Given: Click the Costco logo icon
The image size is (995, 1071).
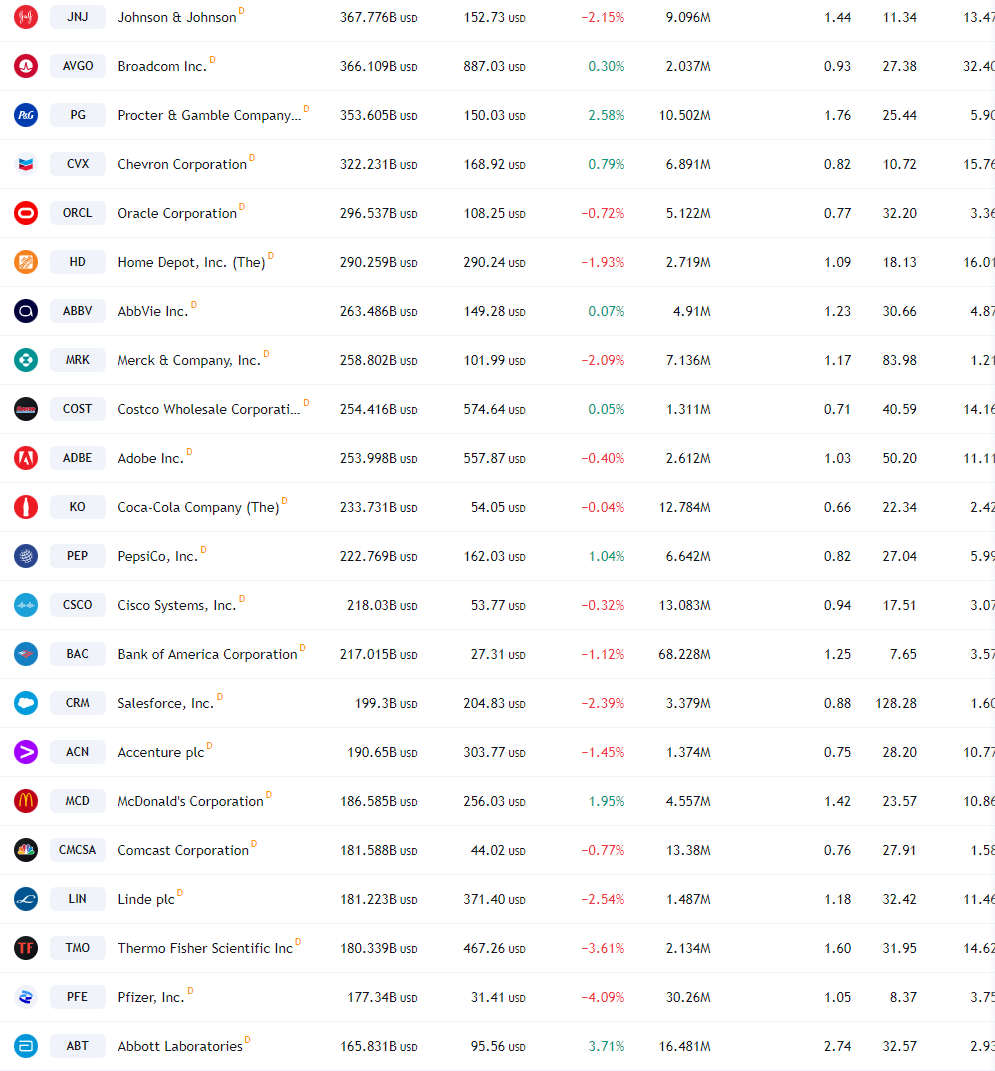Looking at the screenshot, I should click(x=26, y=409).
